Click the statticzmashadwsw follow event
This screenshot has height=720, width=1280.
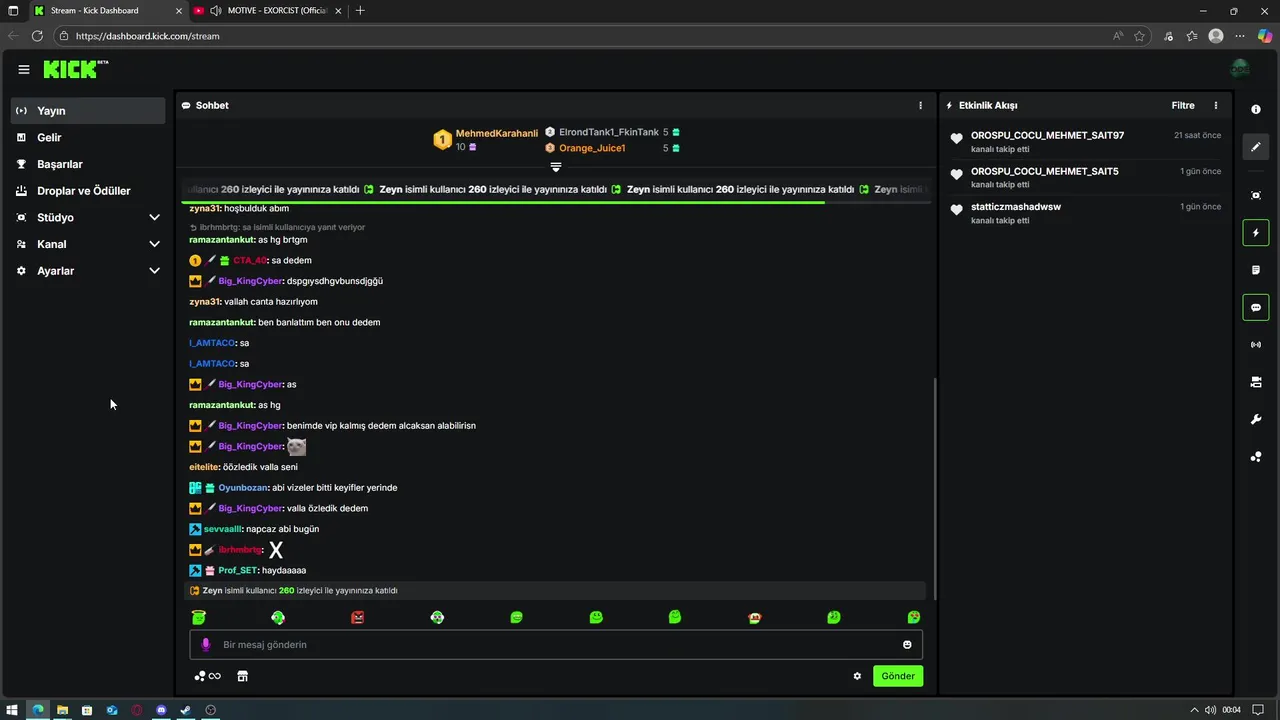pos(1088,213)
